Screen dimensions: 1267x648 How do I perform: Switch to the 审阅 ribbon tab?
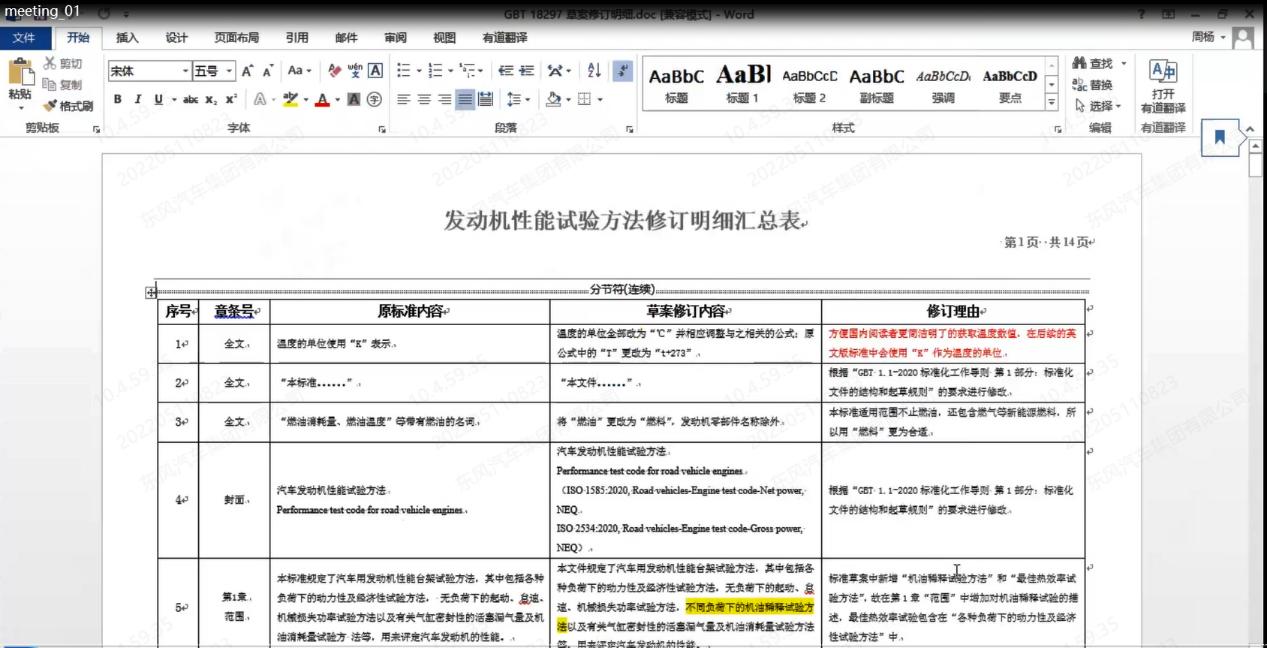click(x=393, y=37)
